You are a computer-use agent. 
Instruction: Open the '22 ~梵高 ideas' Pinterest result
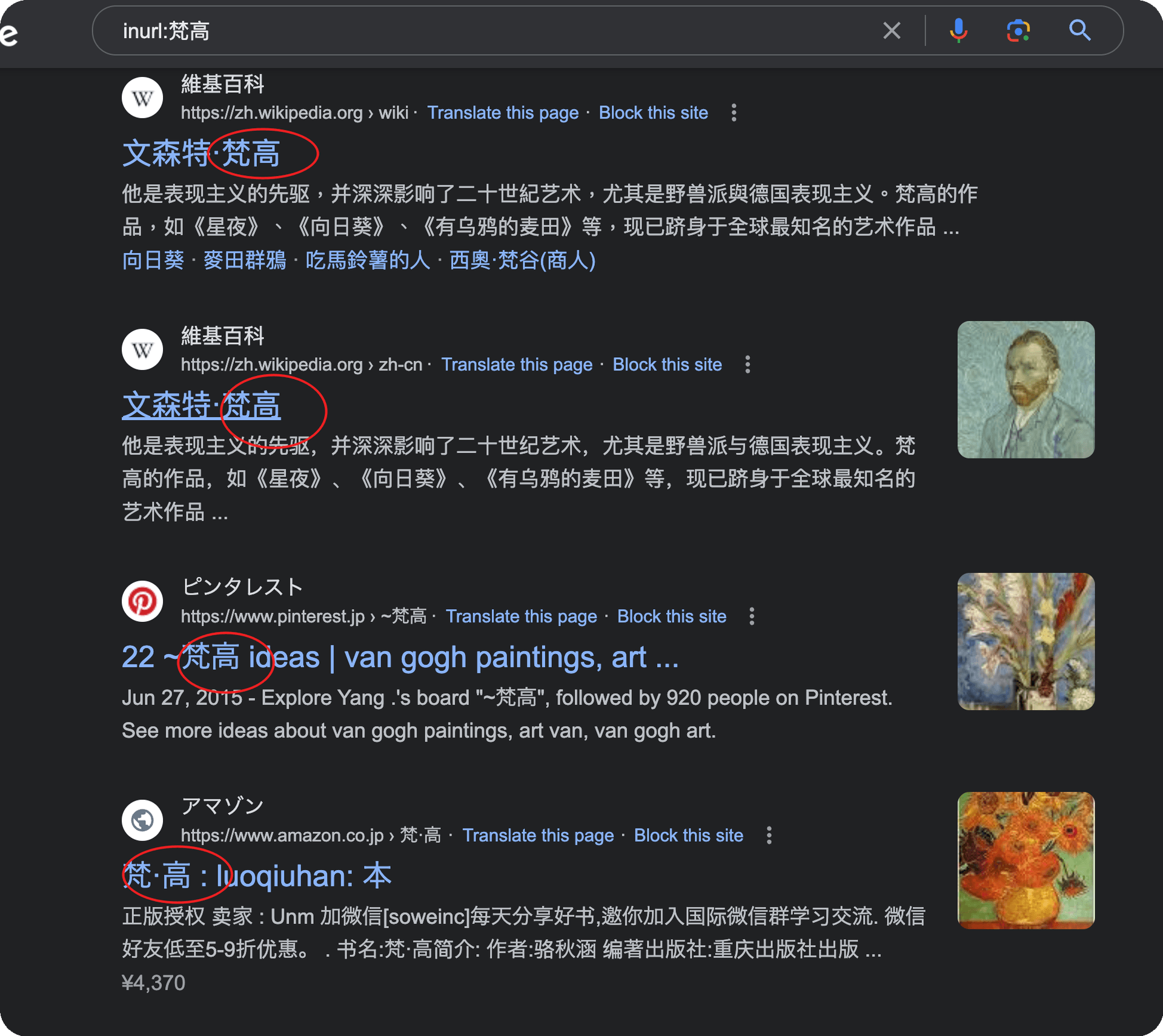400,657
